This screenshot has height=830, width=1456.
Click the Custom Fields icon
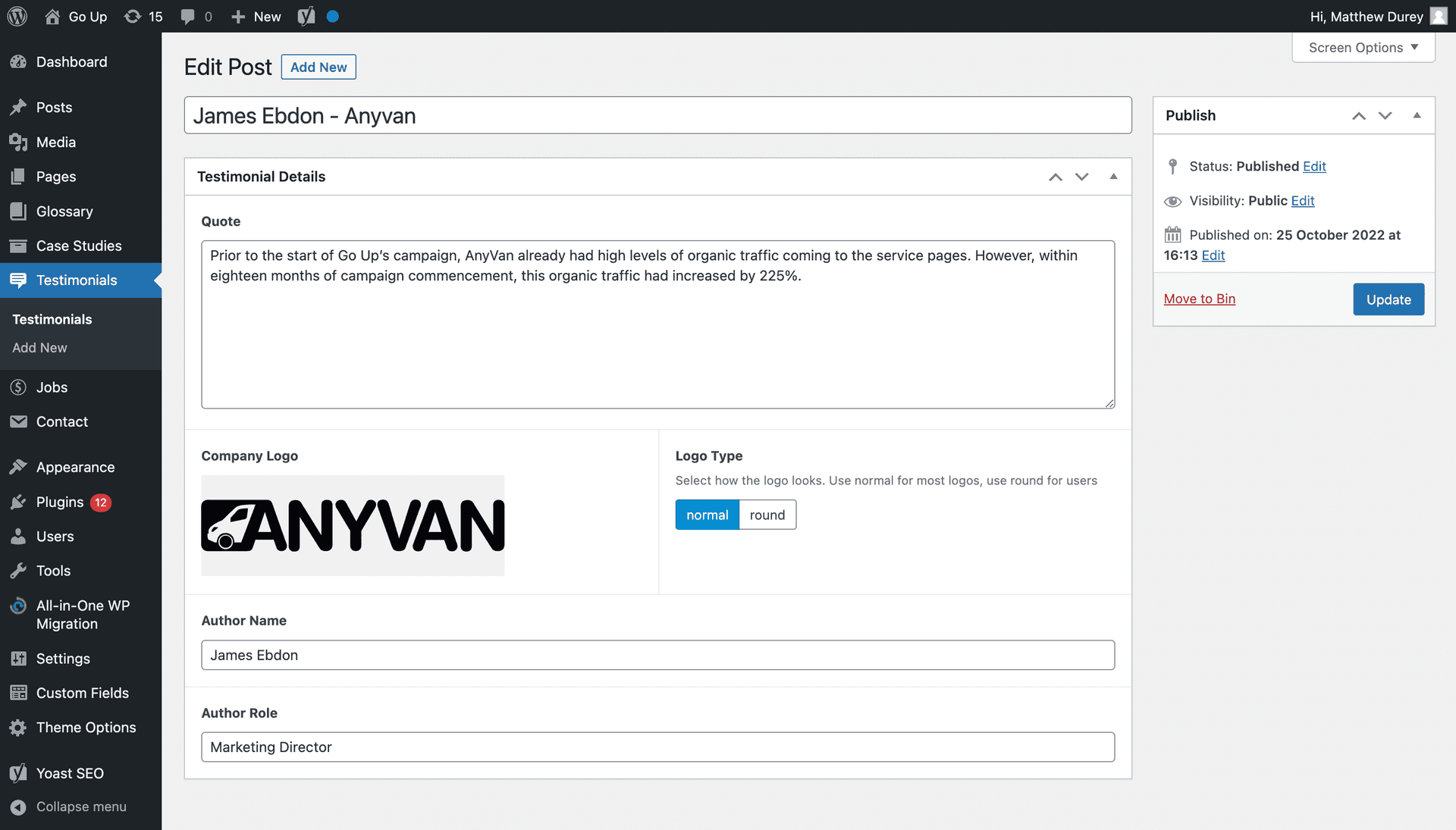[x=18, y=693]
